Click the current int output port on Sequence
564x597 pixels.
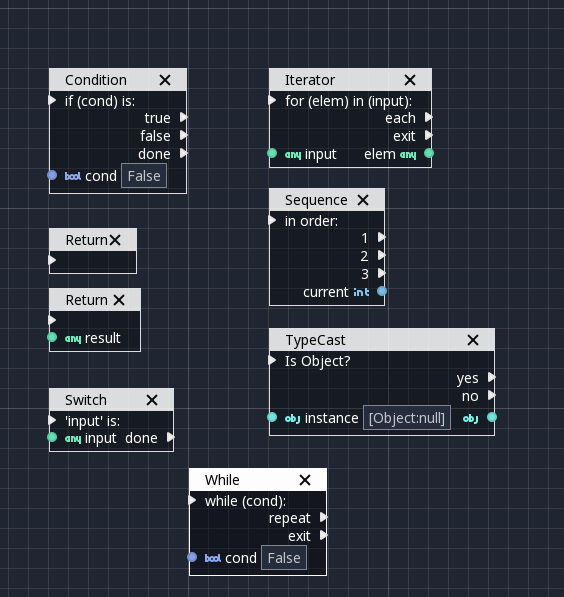382,291
